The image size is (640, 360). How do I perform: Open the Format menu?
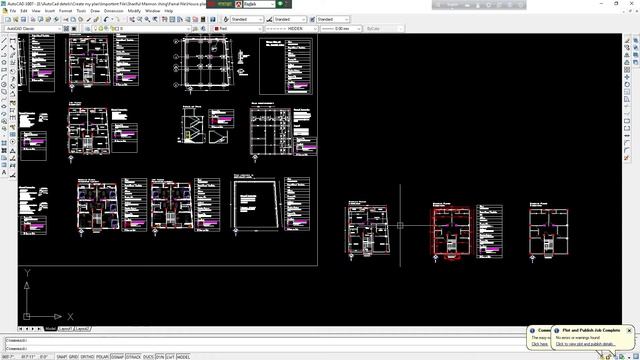[65, 11]
